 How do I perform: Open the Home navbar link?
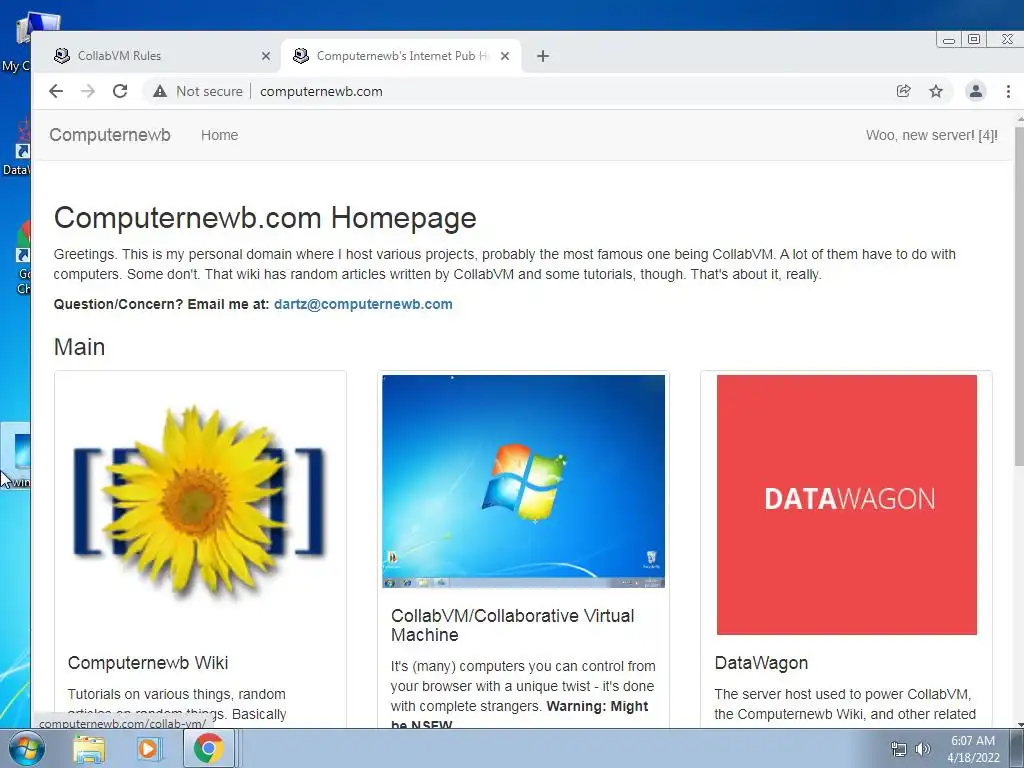pos(219,135)
